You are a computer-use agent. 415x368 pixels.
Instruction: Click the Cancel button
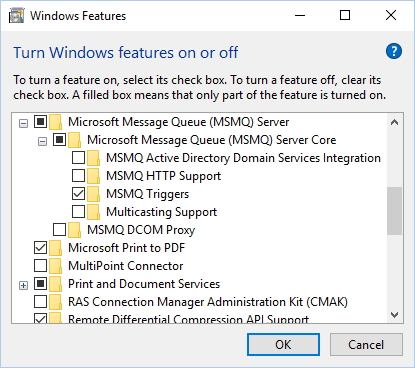366,345
